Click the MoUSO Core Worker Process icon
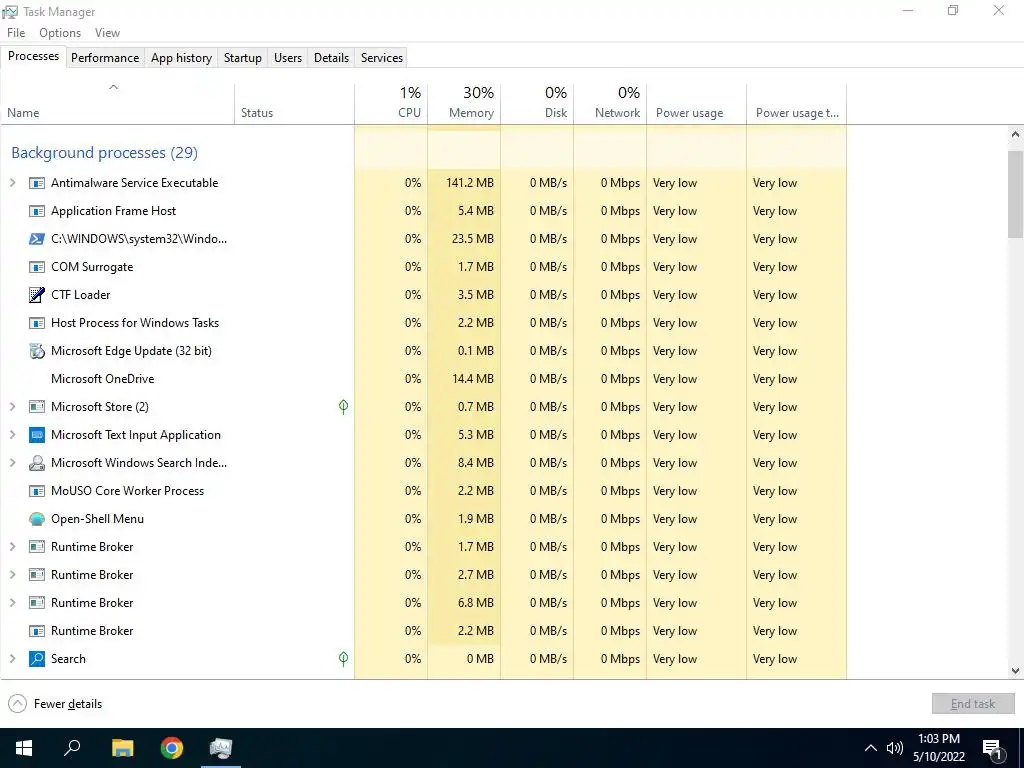 pyautogui.click(x=37, y=491)
